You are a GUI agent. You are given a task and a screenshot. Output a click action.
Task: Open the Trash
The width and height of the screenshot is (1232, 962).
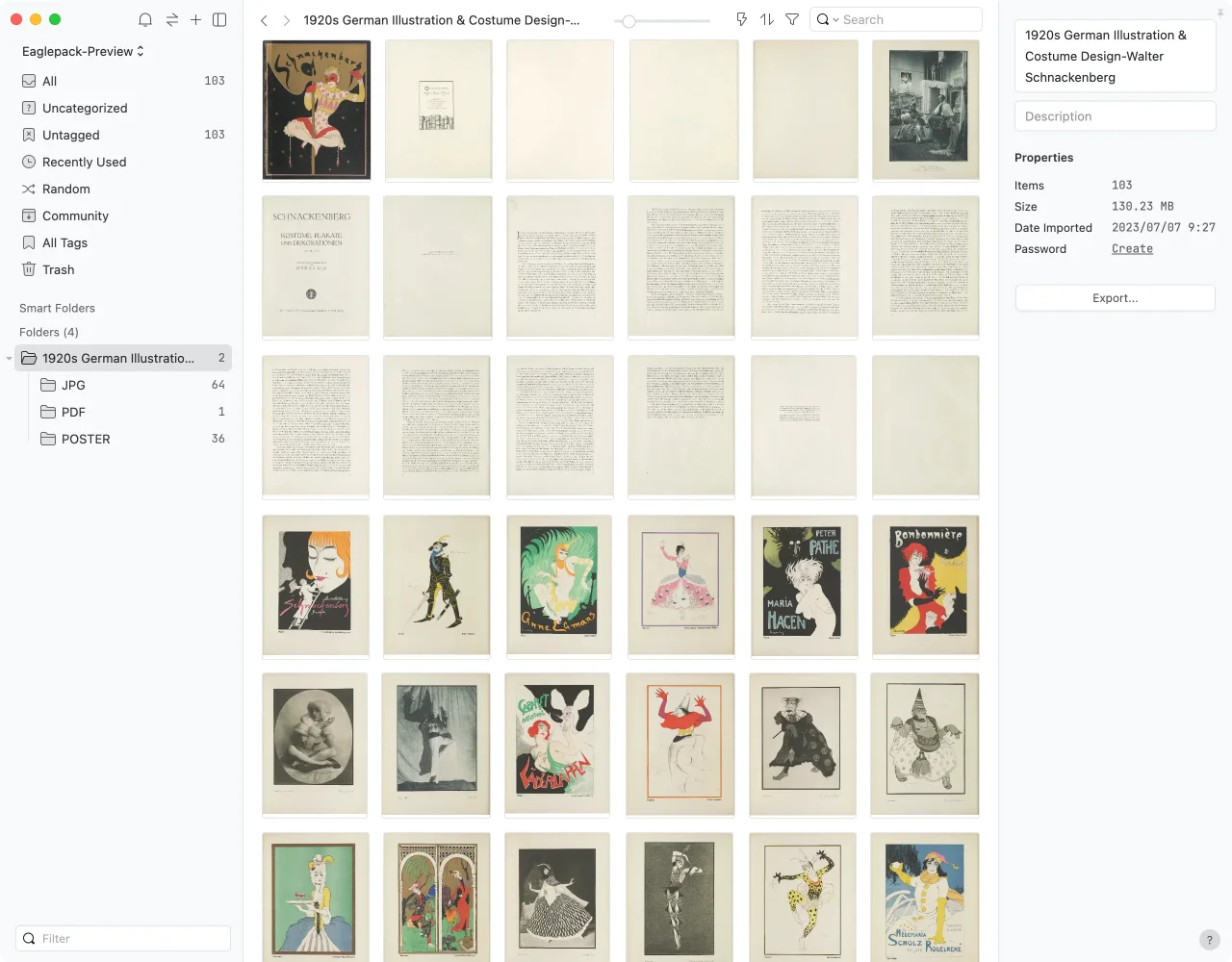coord(123,269)
